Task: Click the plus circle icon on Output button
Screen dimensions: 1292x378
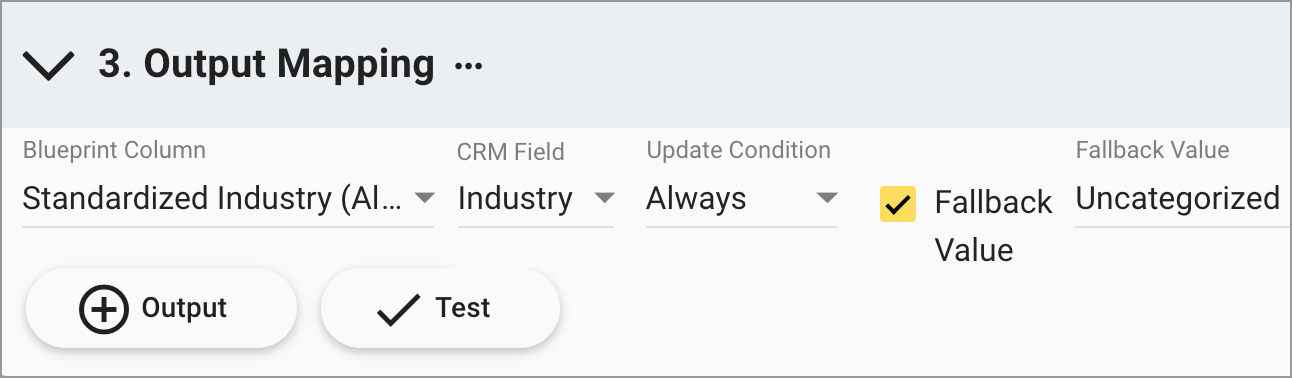Action: pyautogui.click(x=103, y=308)
